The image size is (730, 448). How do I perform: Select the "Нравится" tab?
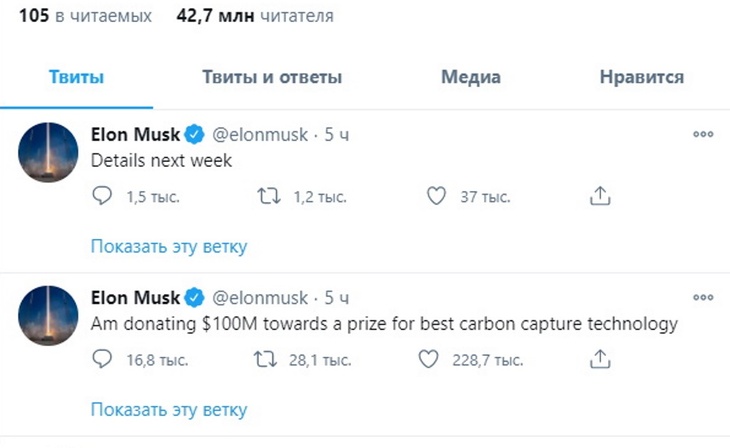pyautogui.click(x=641, y=77)
